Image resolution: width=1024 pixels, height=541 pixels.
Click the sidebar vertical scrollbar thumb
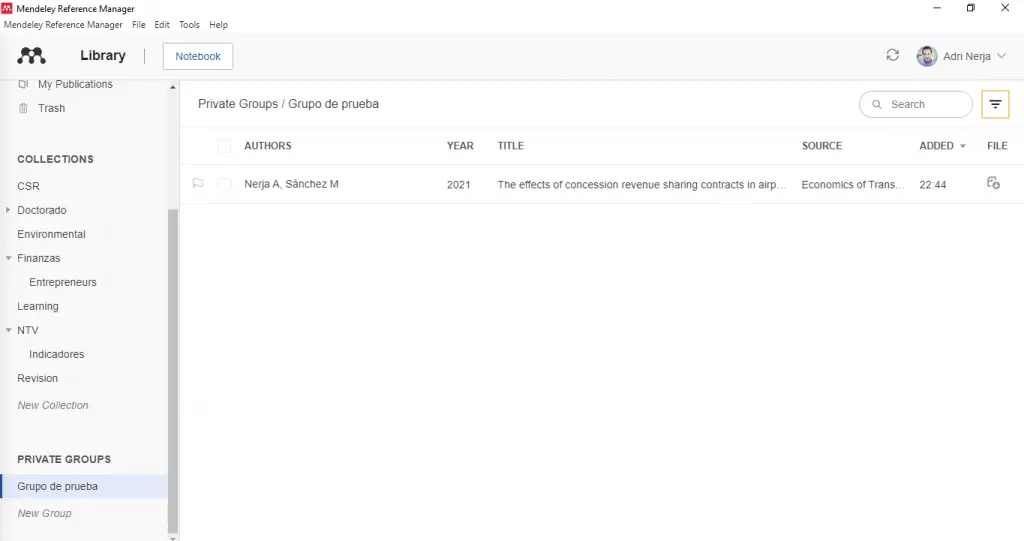click(172, 370)
